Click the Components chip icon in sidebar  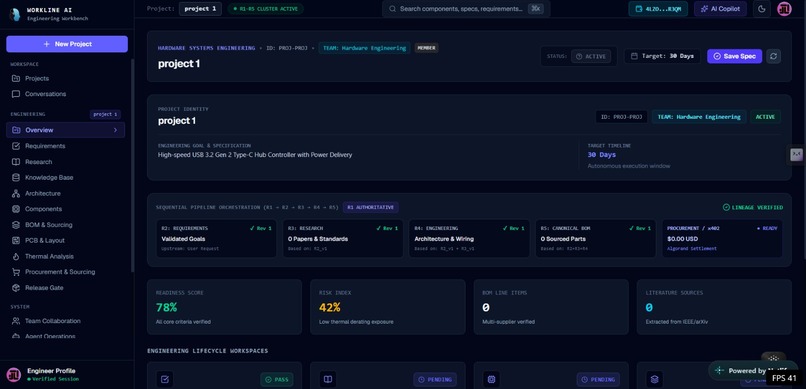pos(16,209)
